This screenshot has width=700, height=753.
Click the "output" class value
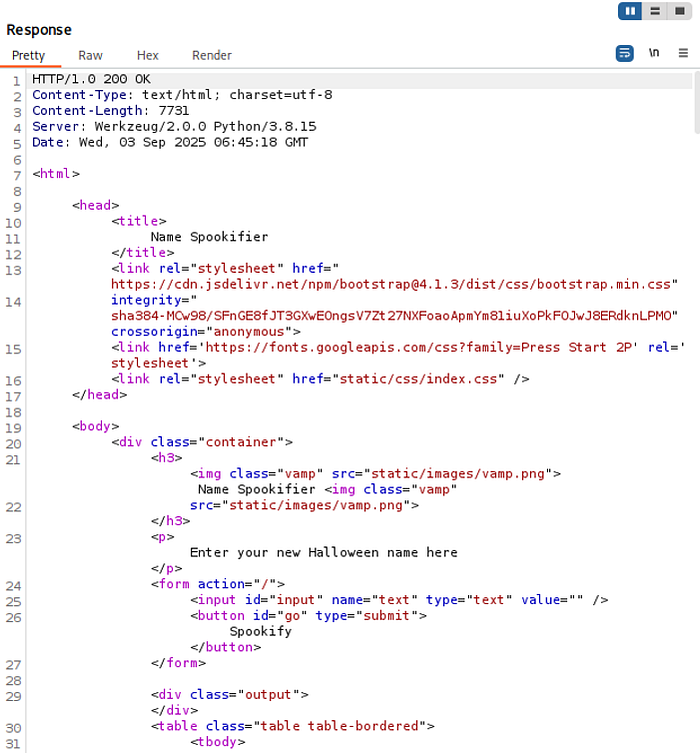(268, 695)
